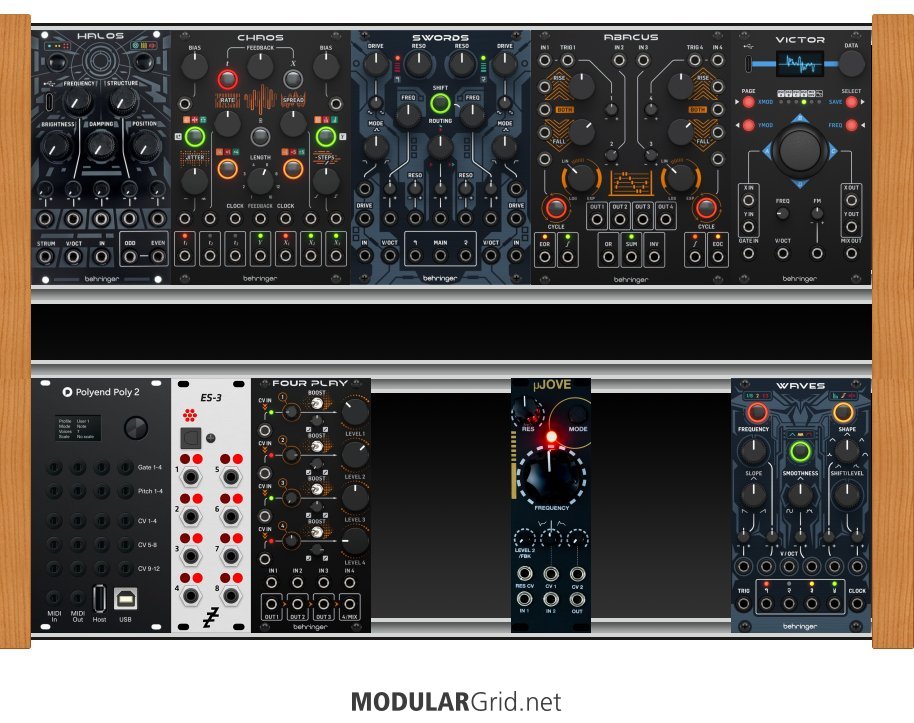This screenshot has height=723, width=914.
Task: Click the Abacus SUM output jack
Action: (631, 257)
